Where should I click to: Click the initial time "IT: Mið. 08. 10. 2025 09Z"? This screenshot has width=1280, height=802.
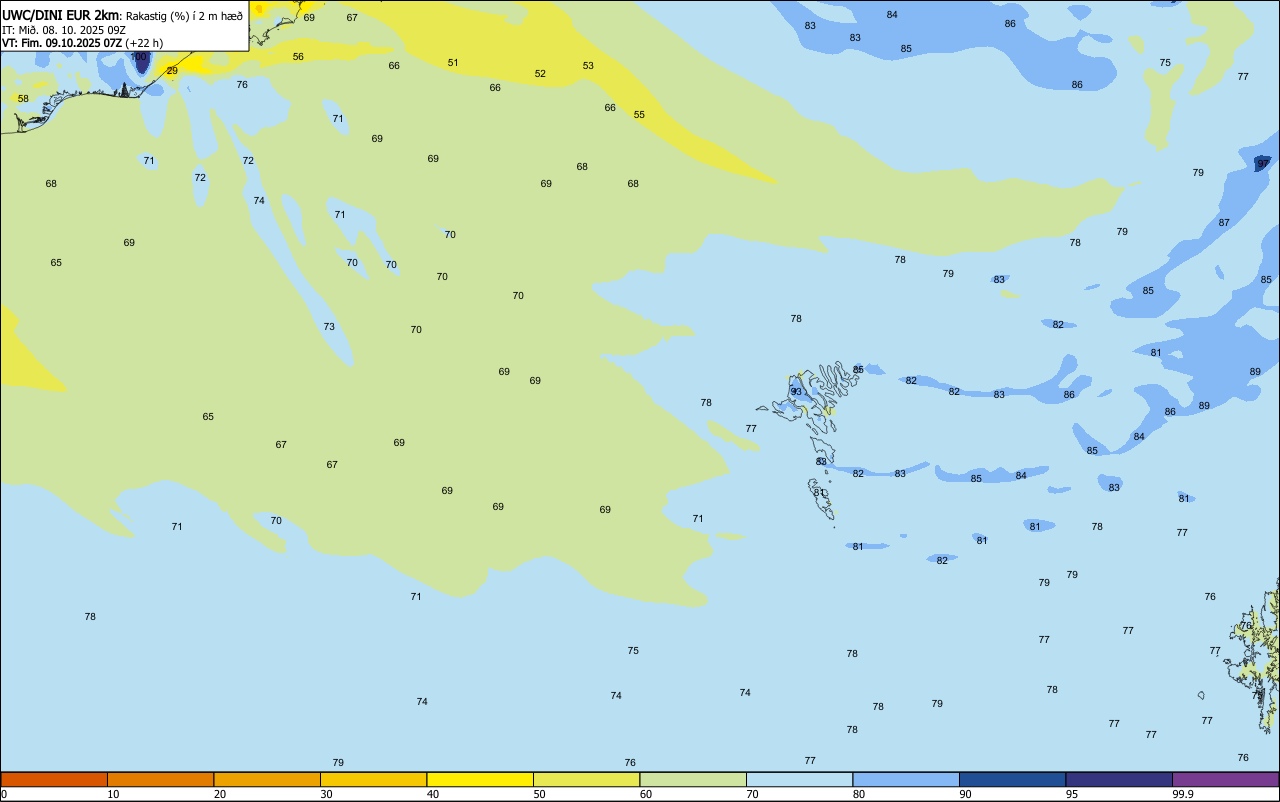[64, 30]
